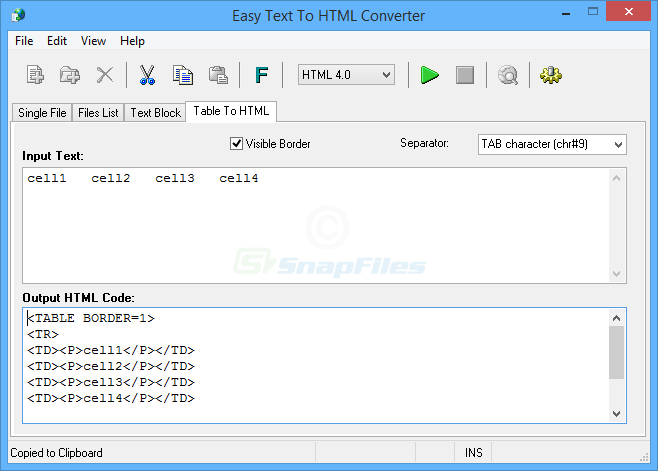The width and height of the screenshot is (658, 471).
Task: Switch to the Single File tab
Action: click(42, 113)
